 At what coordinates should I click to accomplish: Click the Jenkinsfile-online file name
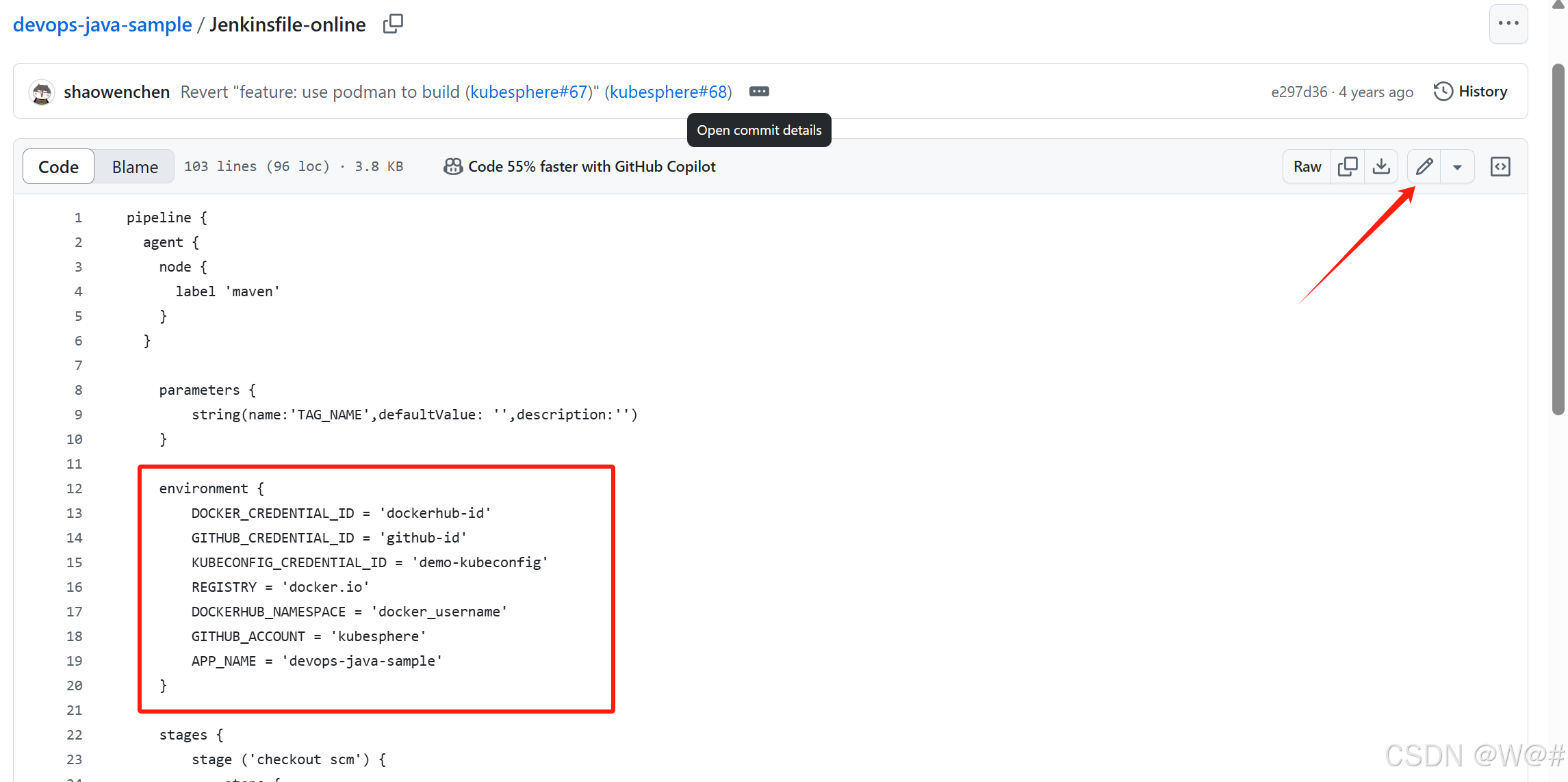(287, 25)
